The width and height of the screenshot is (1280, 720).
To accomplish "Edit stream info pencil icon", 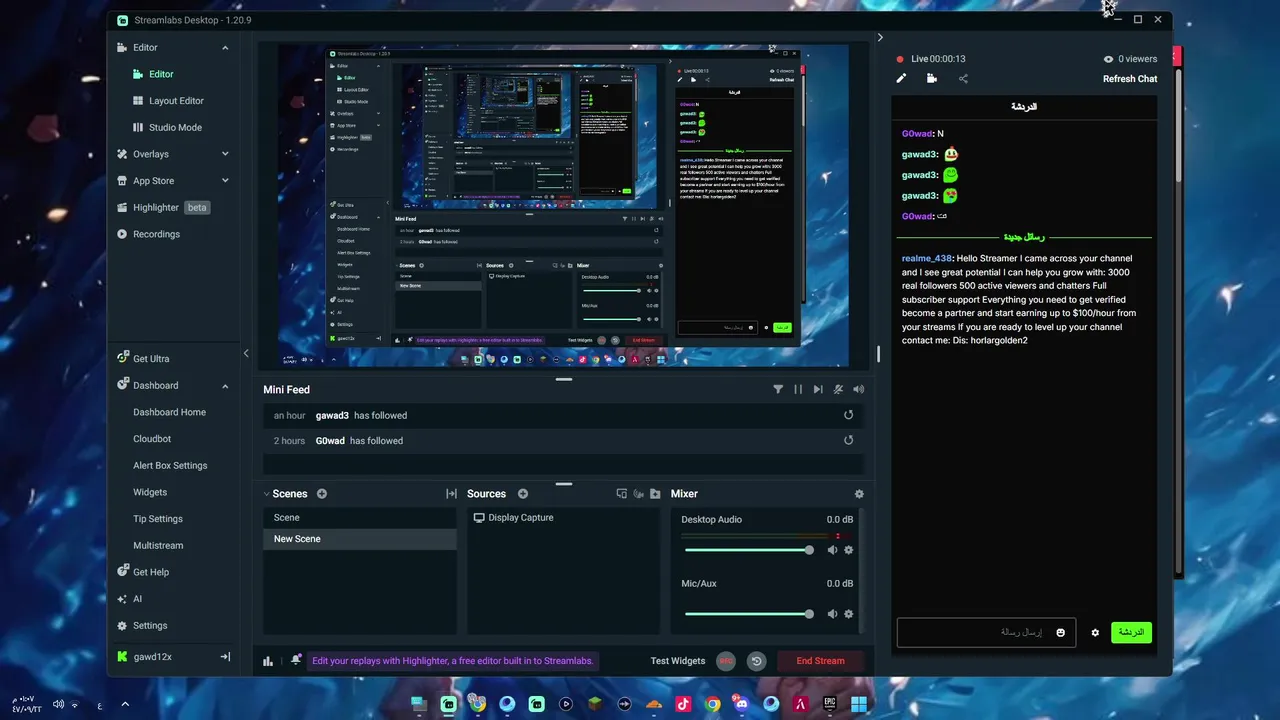I will point(901,79).
